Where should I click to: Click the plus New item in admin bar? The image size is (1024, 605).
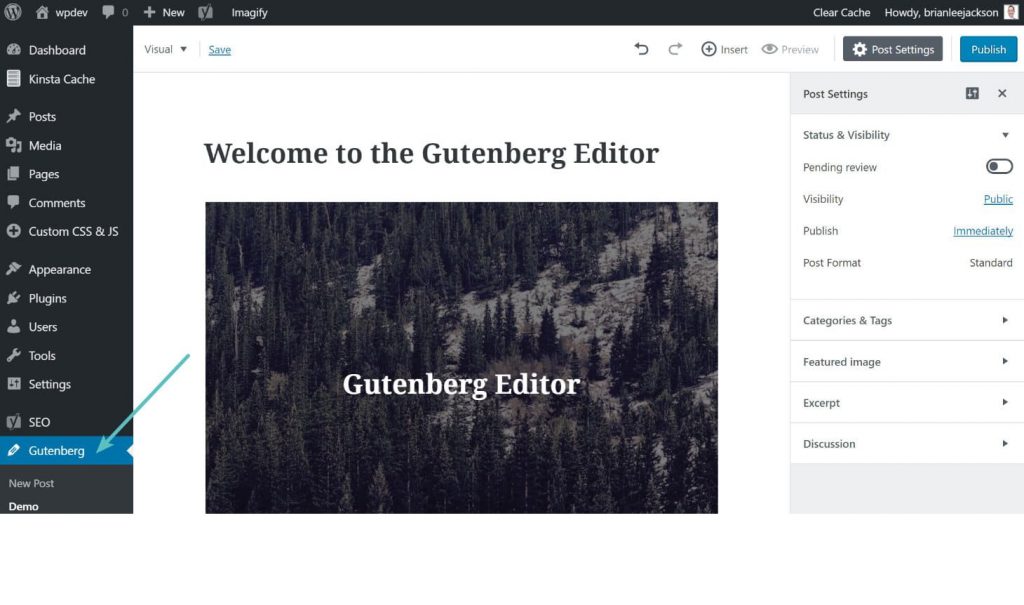[x=164, y=12]
